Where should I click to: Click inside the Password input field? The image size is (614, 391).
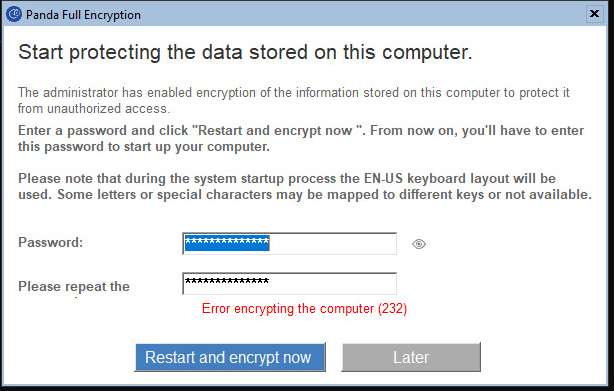click(x=289, y=243)
